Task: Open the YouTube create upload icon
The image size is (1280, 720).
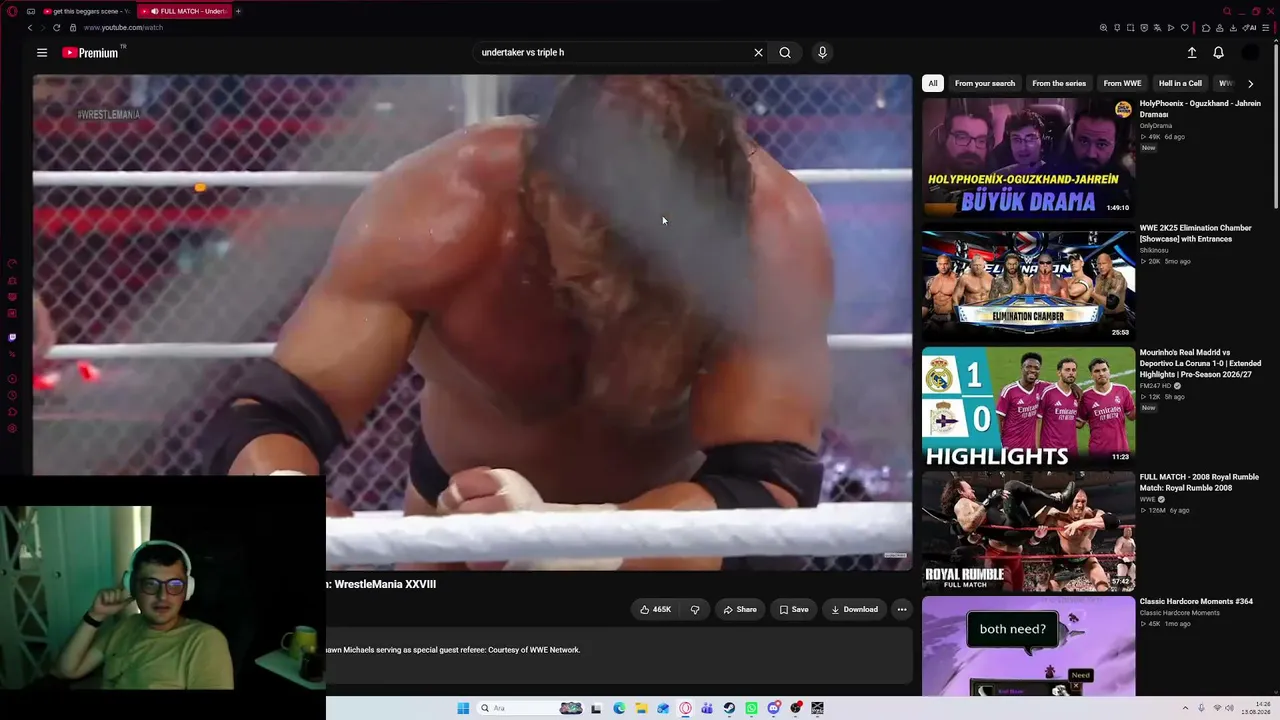Action: 1192,53
